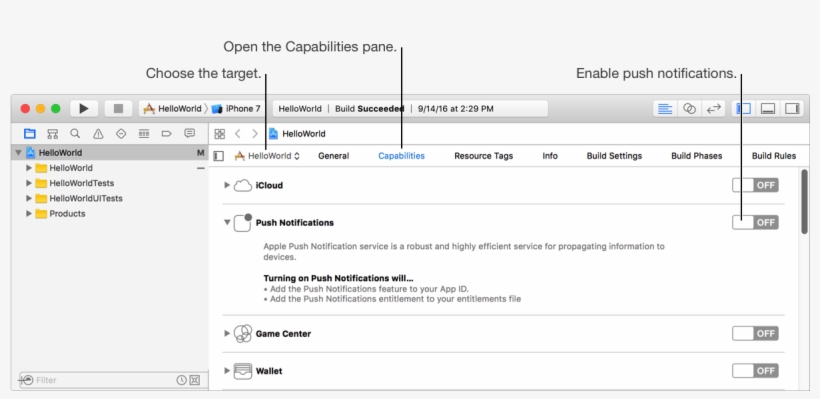Go forward in editor history
820x399 pixels.
coord(255,134)
